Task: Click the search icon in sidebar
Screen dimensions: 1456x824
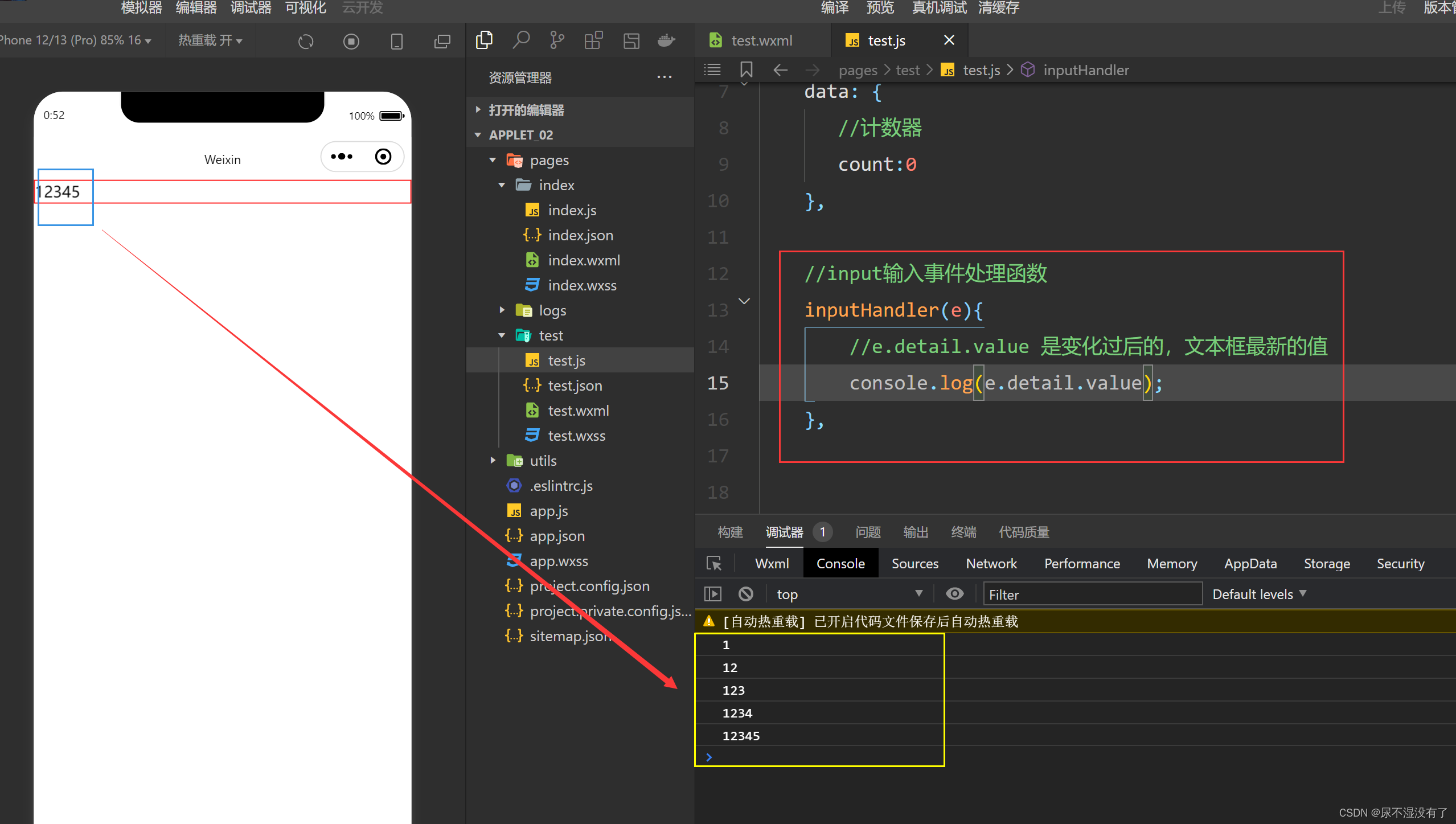Action: point(520,40)
